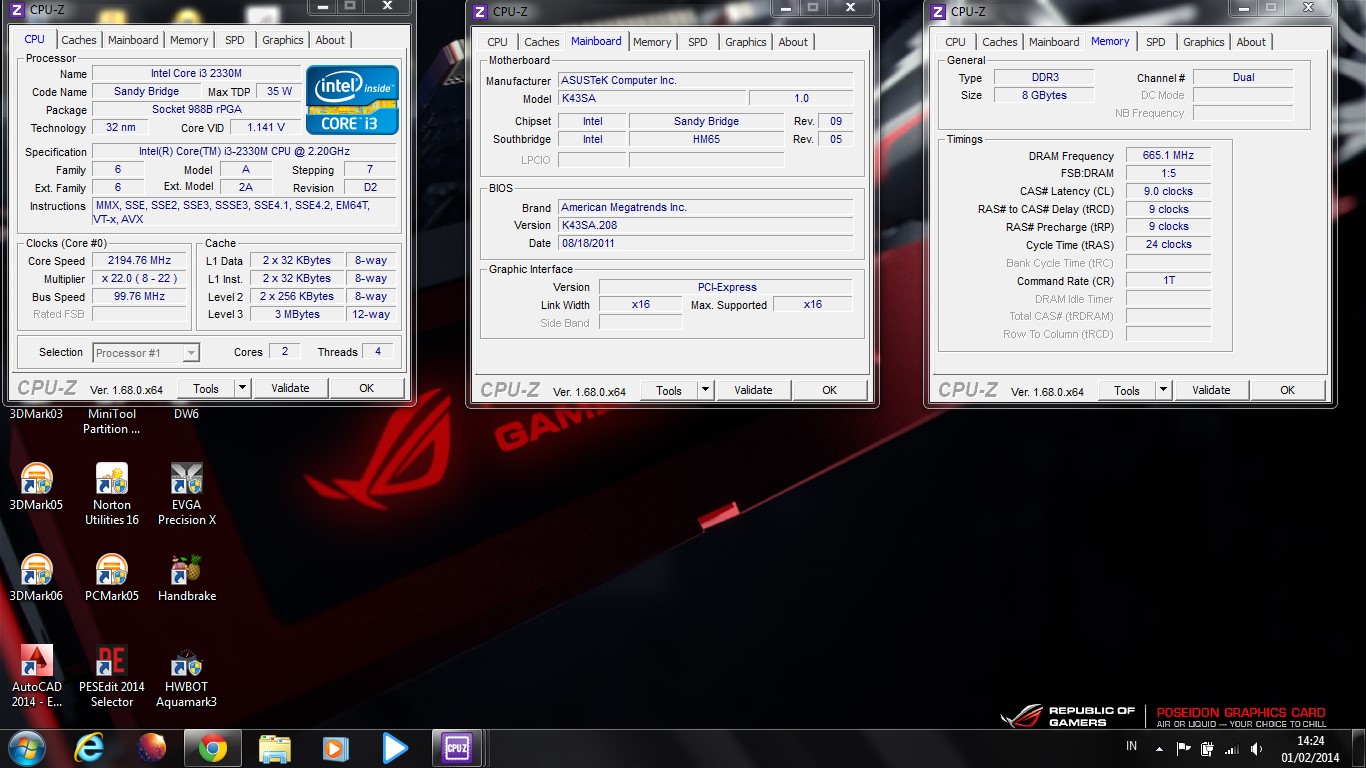Open the volume speaker tray icon

(x=1256, y=748)
